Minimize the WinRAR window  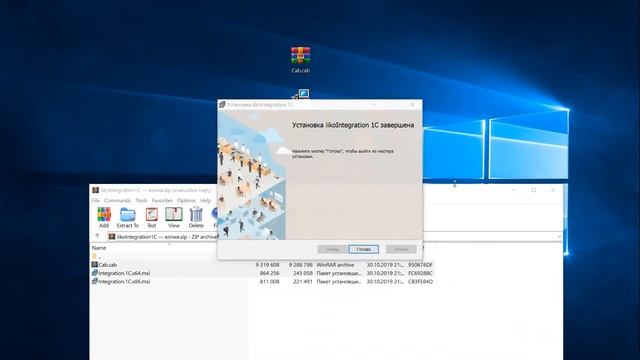pyautogui.click(x=514, y=190)
